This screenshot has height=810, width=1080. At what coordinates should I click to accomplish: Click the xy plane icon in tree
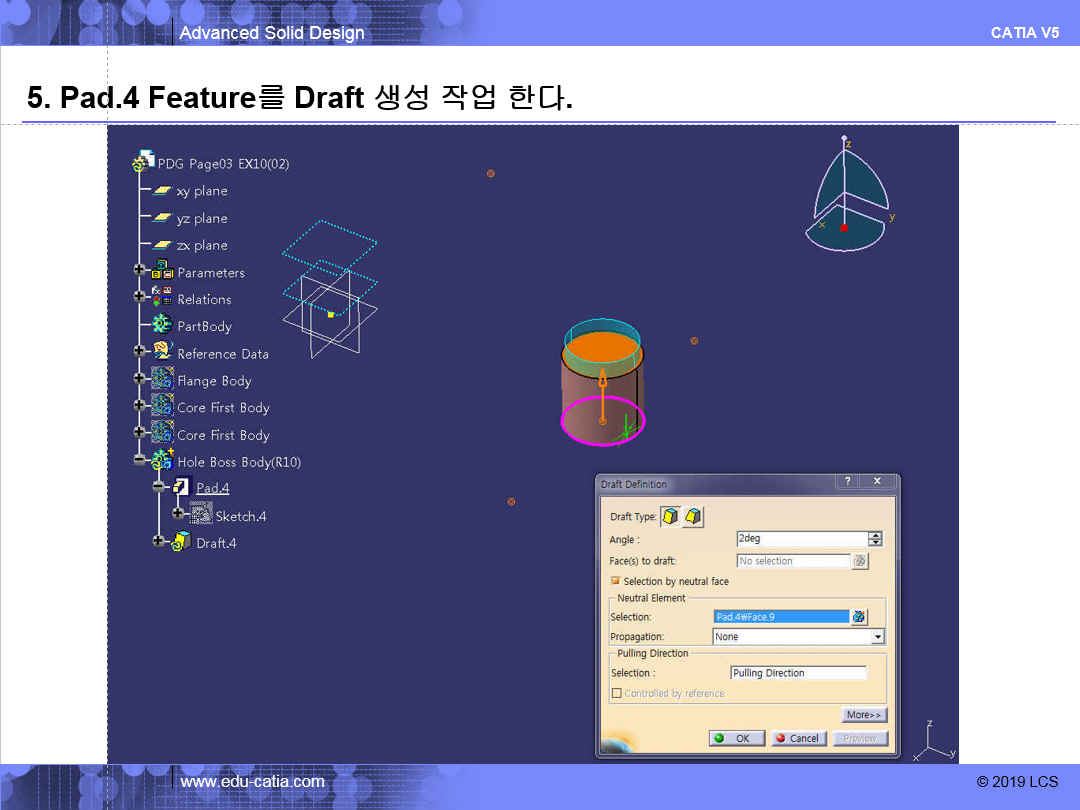tap(162, 191)
